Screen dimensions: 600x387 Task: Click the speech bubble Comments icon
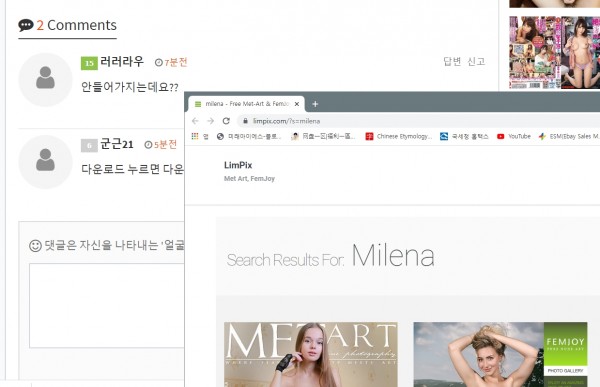26,25
